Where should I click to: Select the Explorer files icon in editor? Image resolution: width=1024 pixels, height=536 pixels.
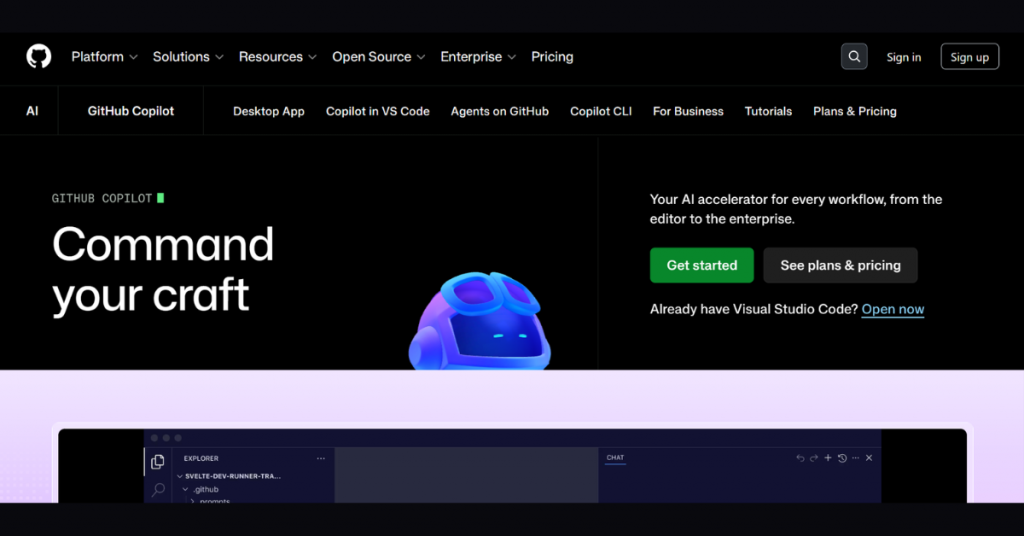[157, 462]
